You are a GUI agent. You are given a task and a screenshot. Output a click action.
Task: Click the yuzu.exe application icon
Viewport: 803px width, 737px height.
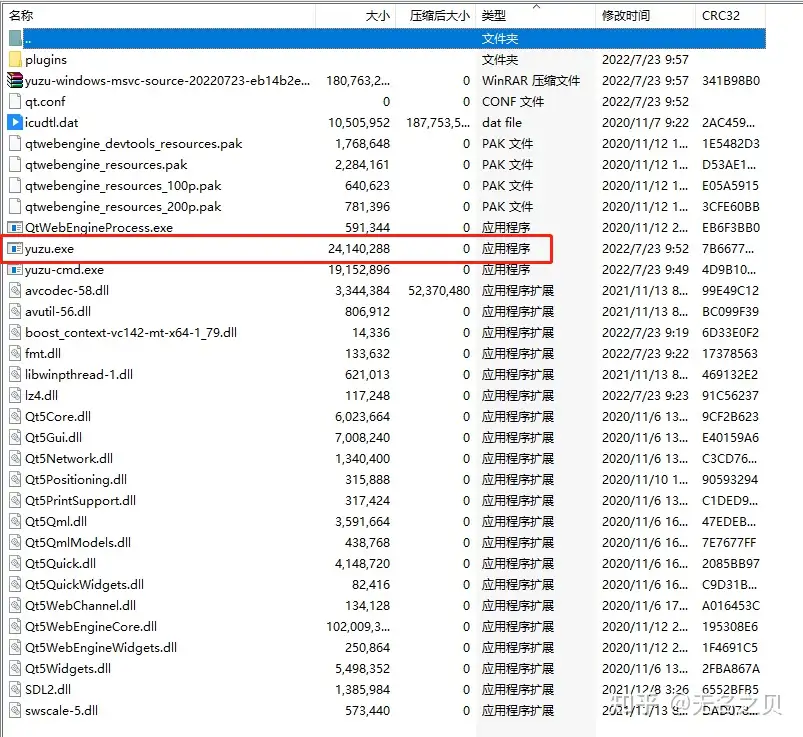[x=15, y=248]
